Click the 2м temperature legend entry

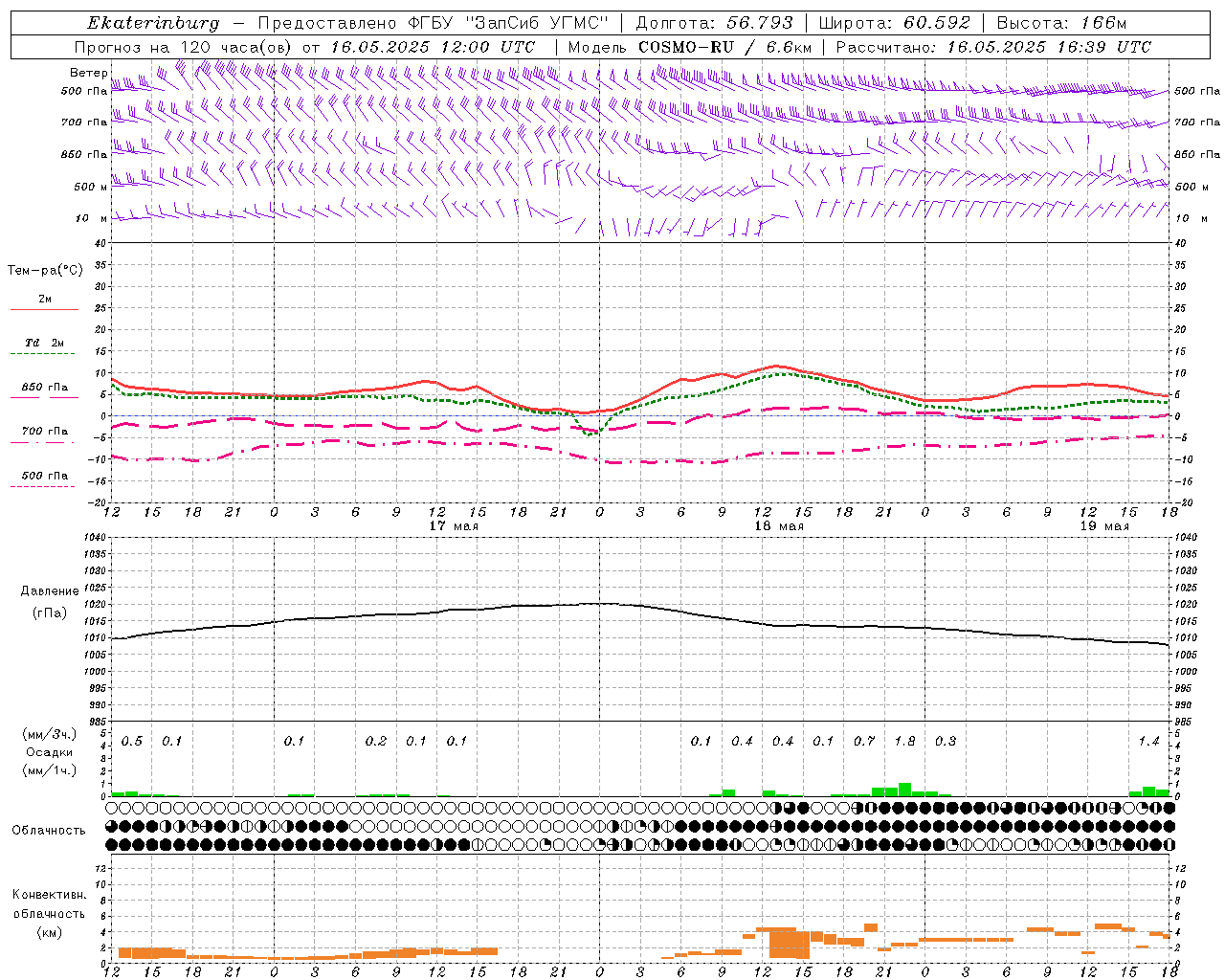[x=44, y=300]
